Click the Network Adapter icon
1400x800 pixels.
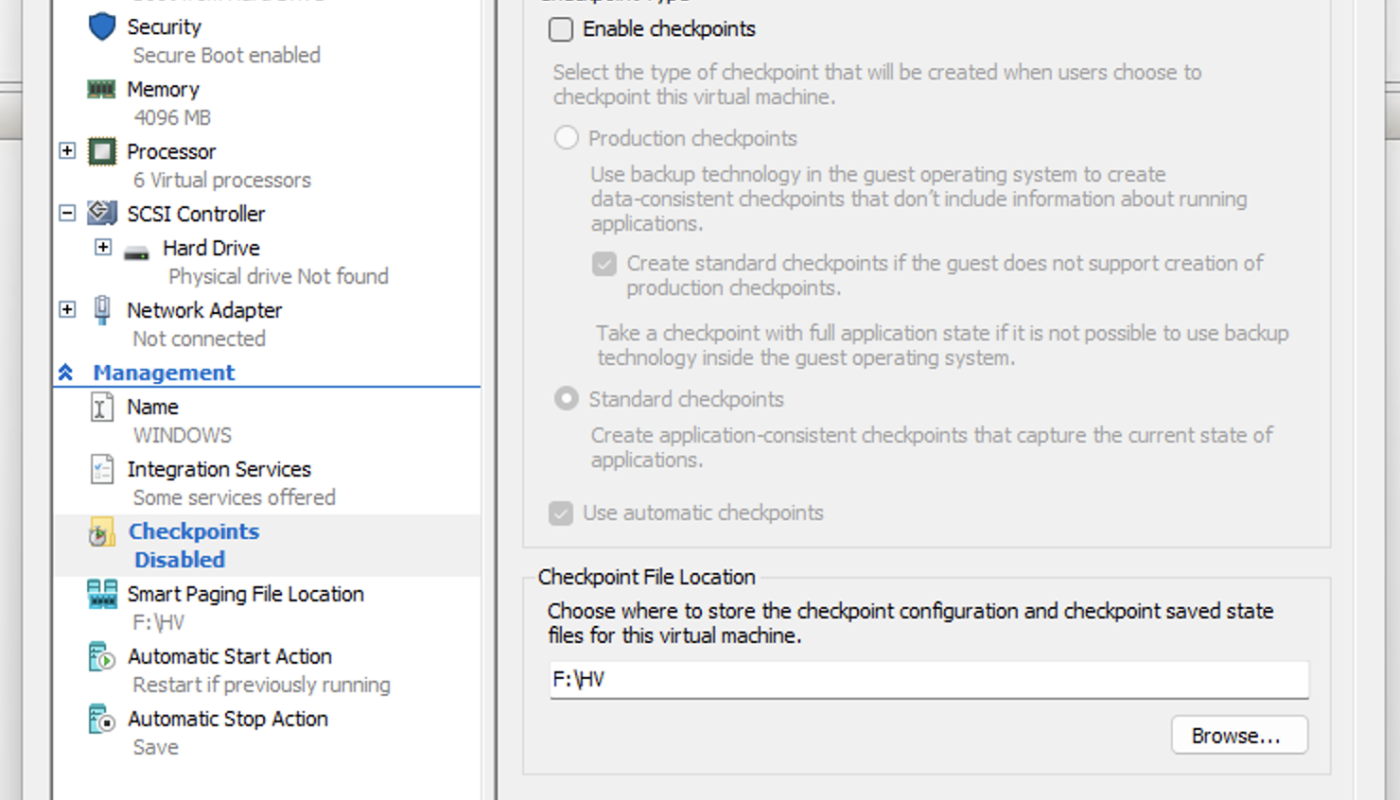point(102,310)
